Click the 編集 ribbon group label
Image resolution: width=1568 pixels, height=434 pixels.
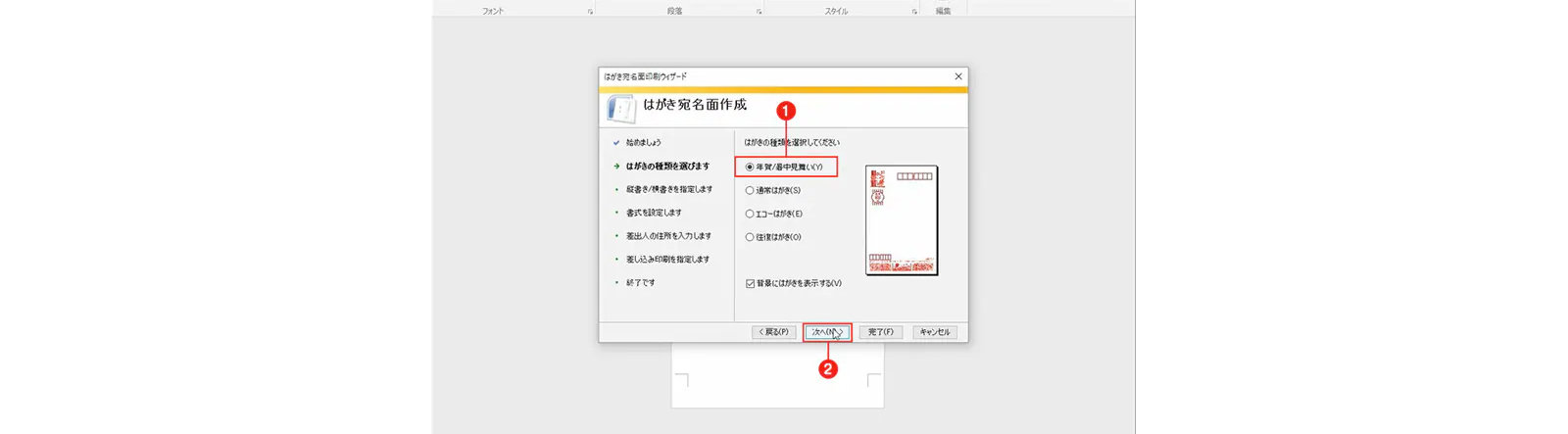point(943,11)
